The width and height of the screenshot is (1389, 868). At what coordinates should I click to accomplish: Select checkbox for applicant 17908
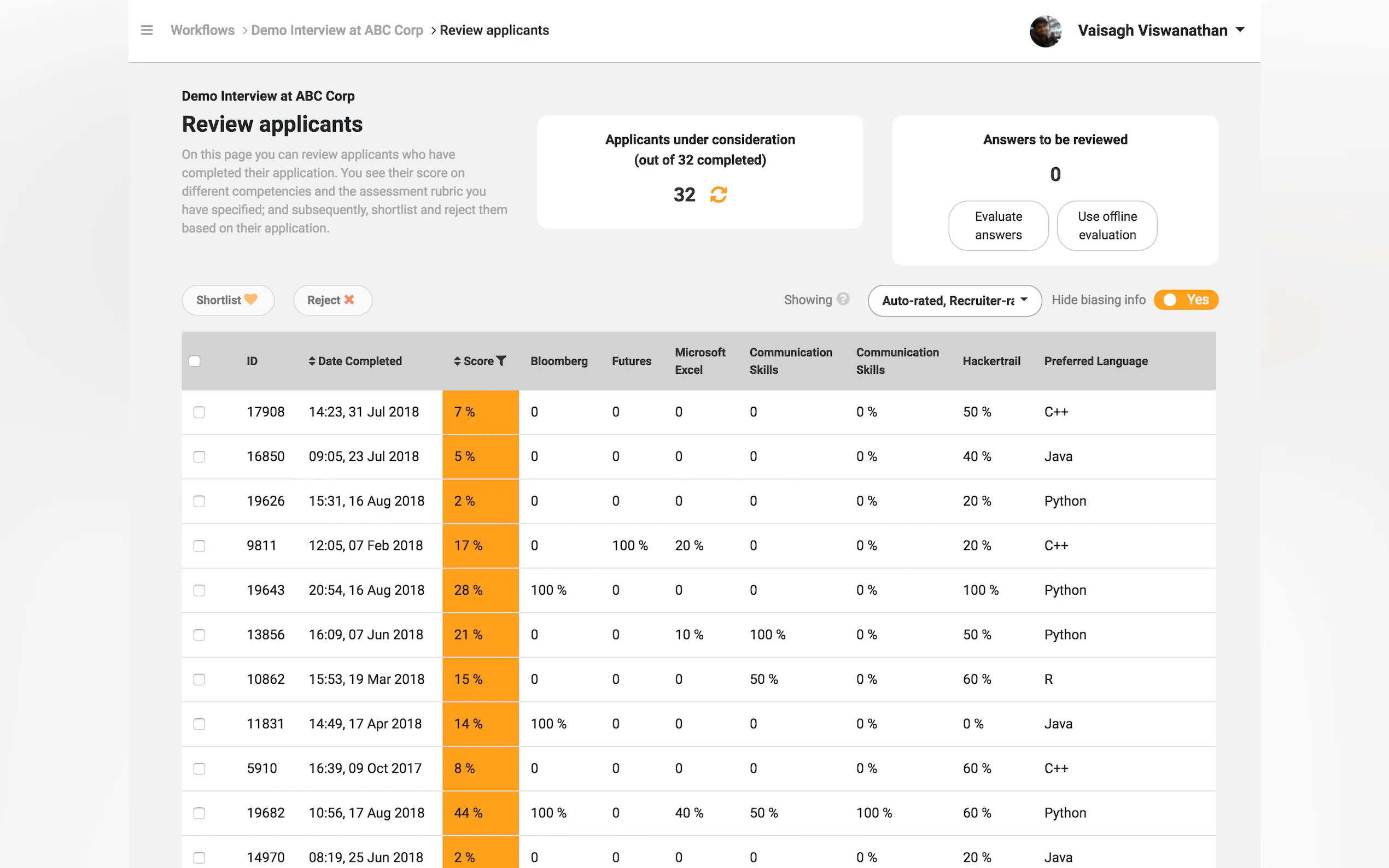coord(199,412)
